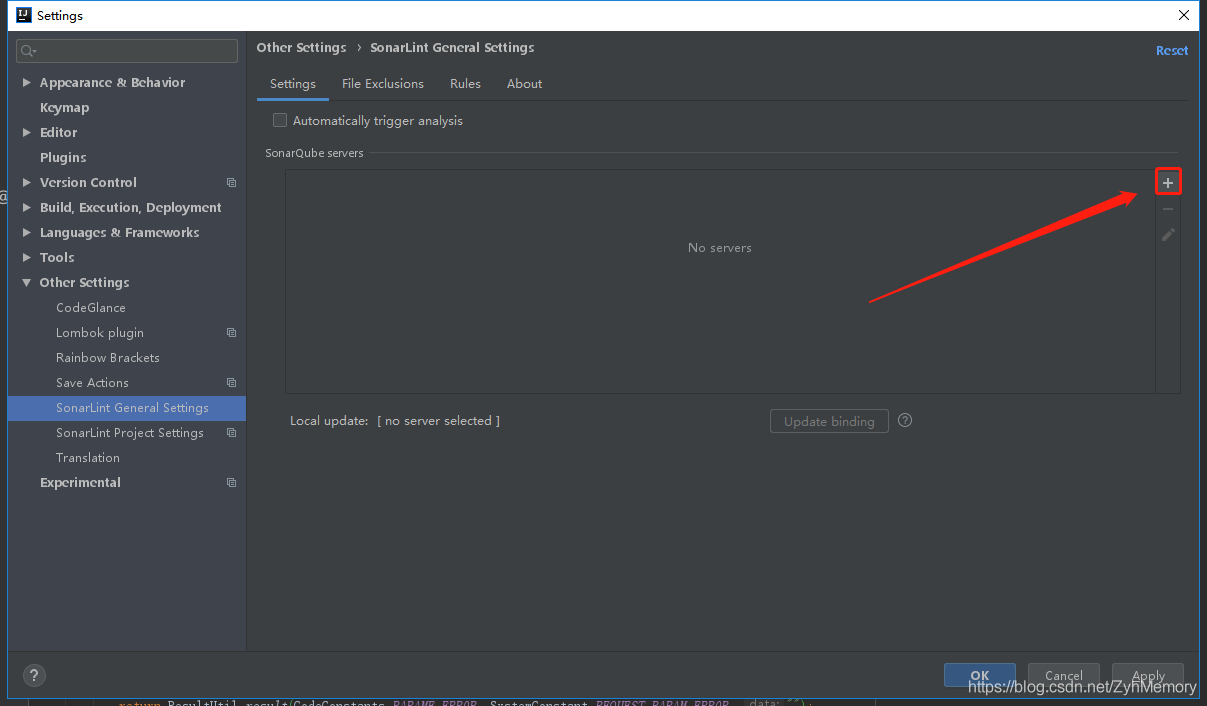Open Rainbow Brackets settings
The height and width of the screenshot is (706, 1207).
[x=108, y=358]
